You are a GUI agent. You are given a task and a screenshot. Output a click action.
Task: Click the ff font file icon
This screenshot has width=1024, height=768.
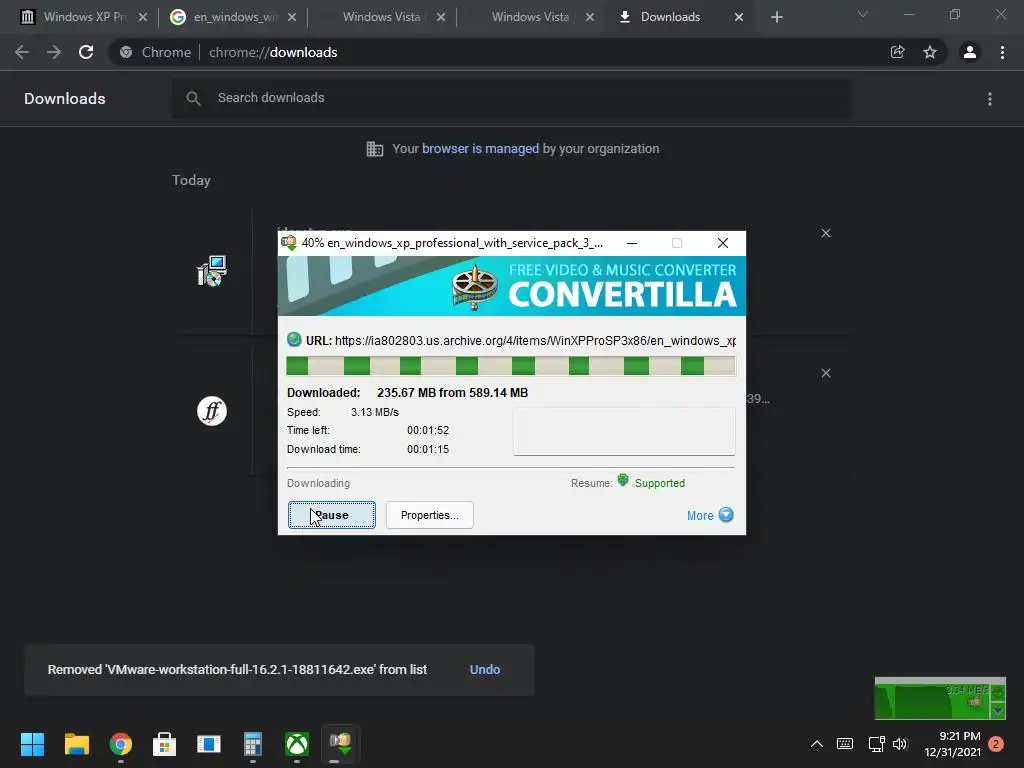[212, 411]
